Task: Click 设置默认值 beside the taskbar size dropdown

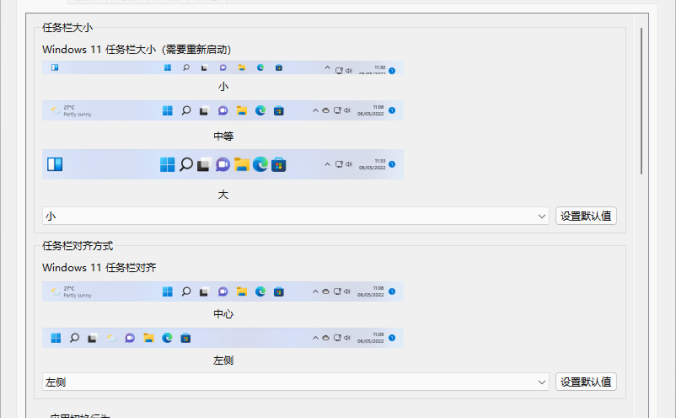Action: pyautogui.click(x=586, y=216)
